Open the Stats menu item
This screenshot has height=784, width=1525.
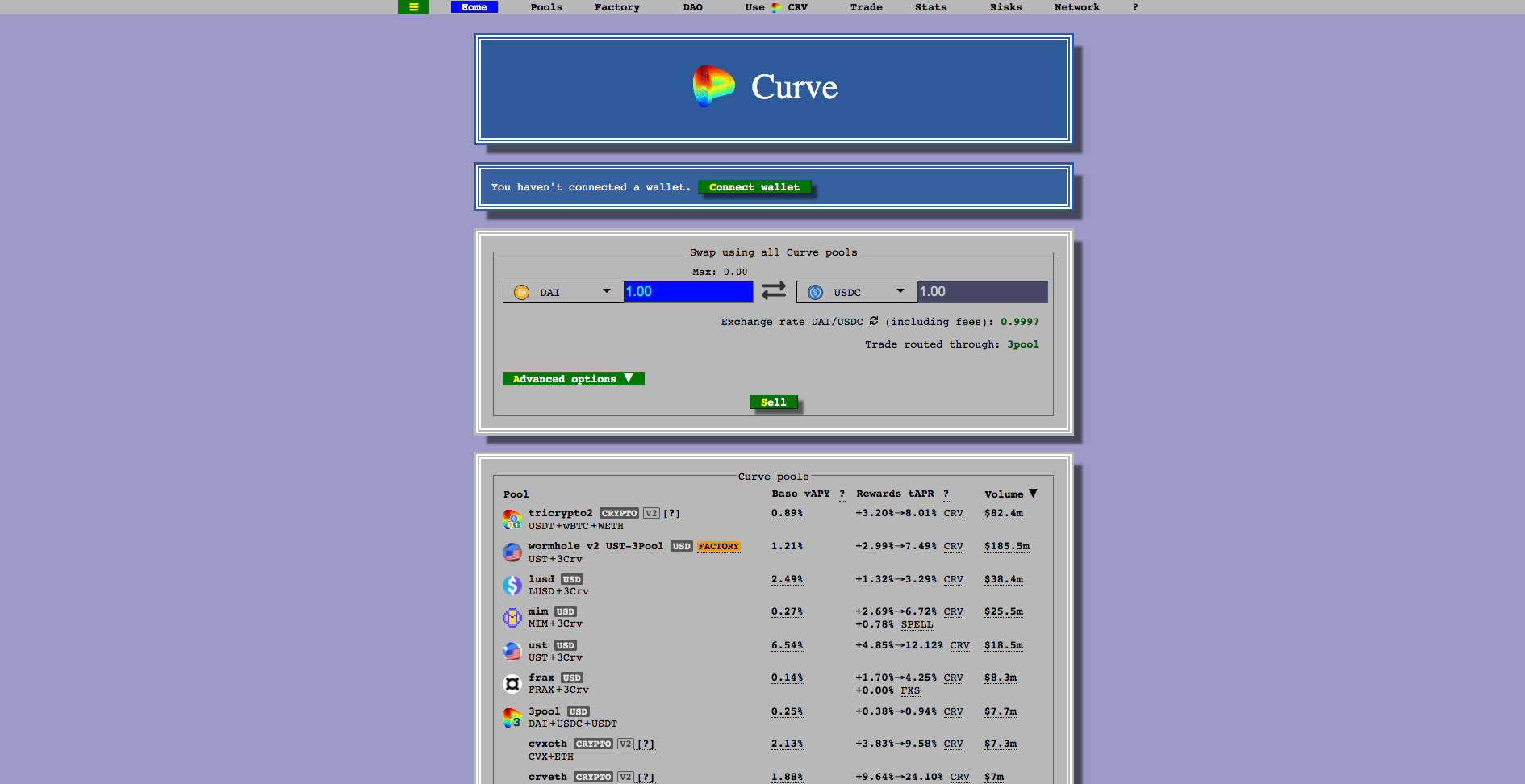930,7
